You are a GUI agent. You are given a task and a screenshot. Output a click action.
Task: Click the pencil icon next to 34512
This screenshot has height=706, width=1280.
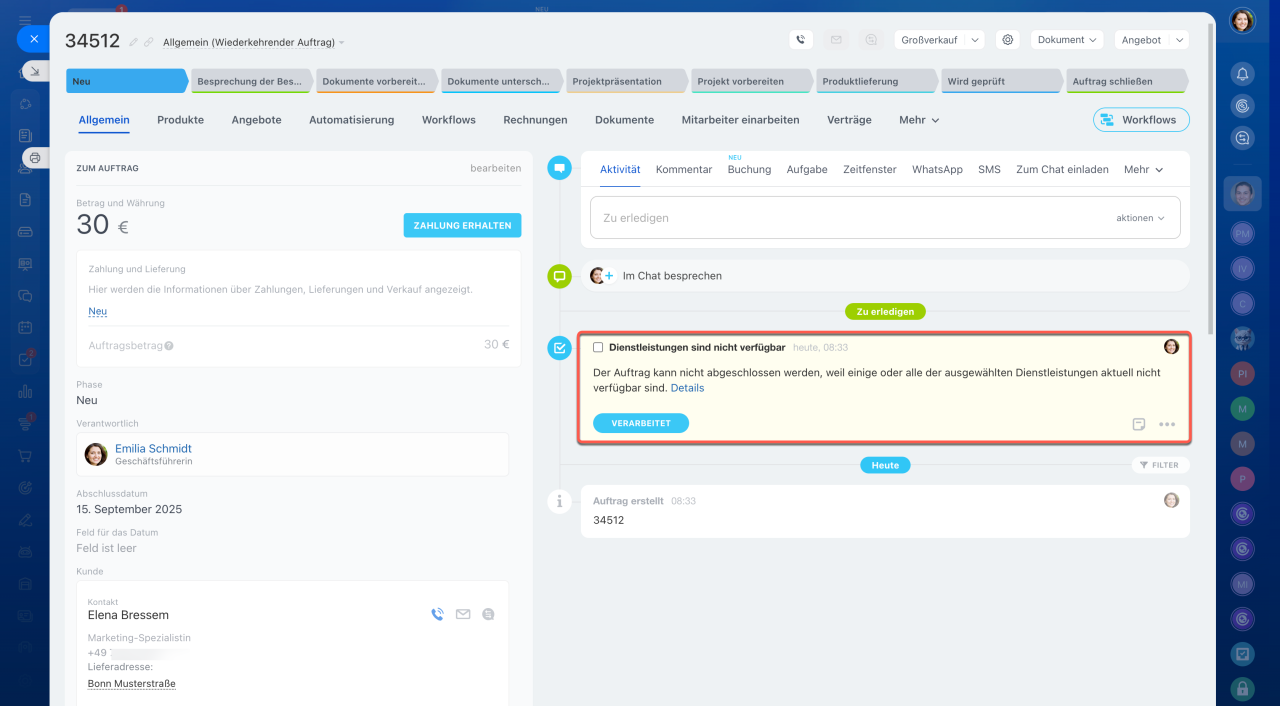(x=134, y=42)
